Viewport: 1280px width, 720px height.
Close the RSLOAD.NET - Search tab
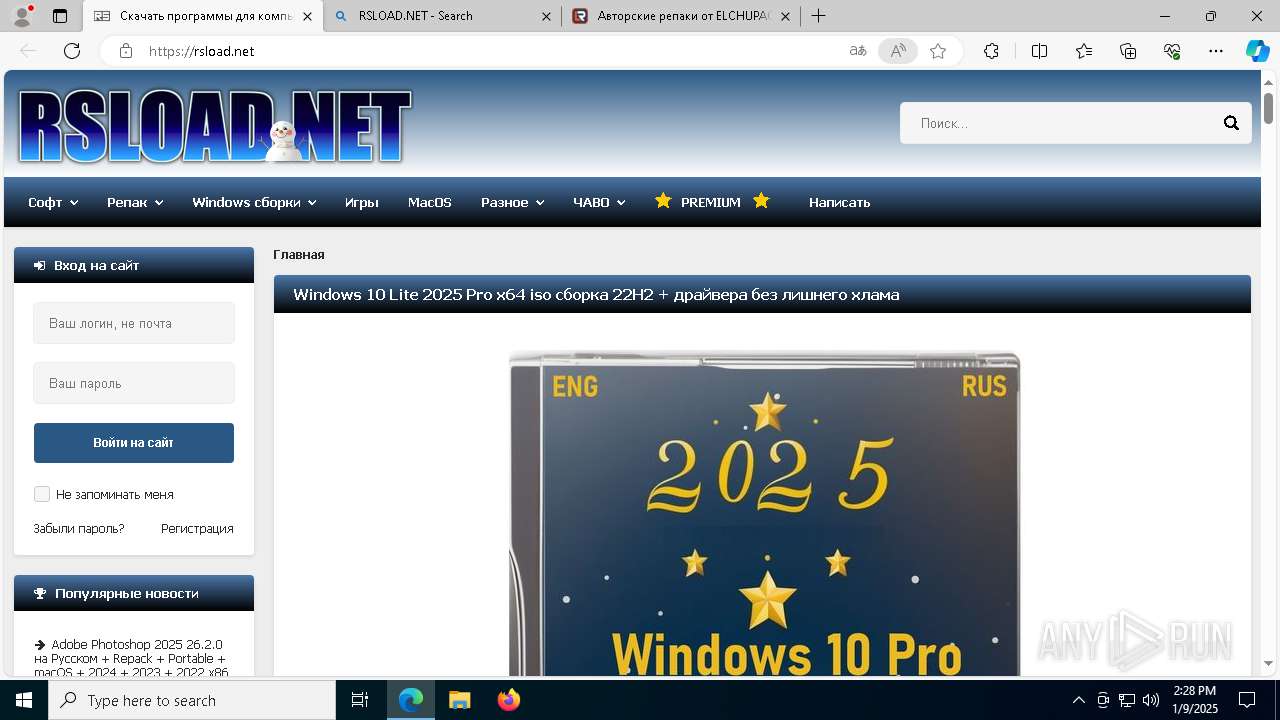click(x=545, y=16)
